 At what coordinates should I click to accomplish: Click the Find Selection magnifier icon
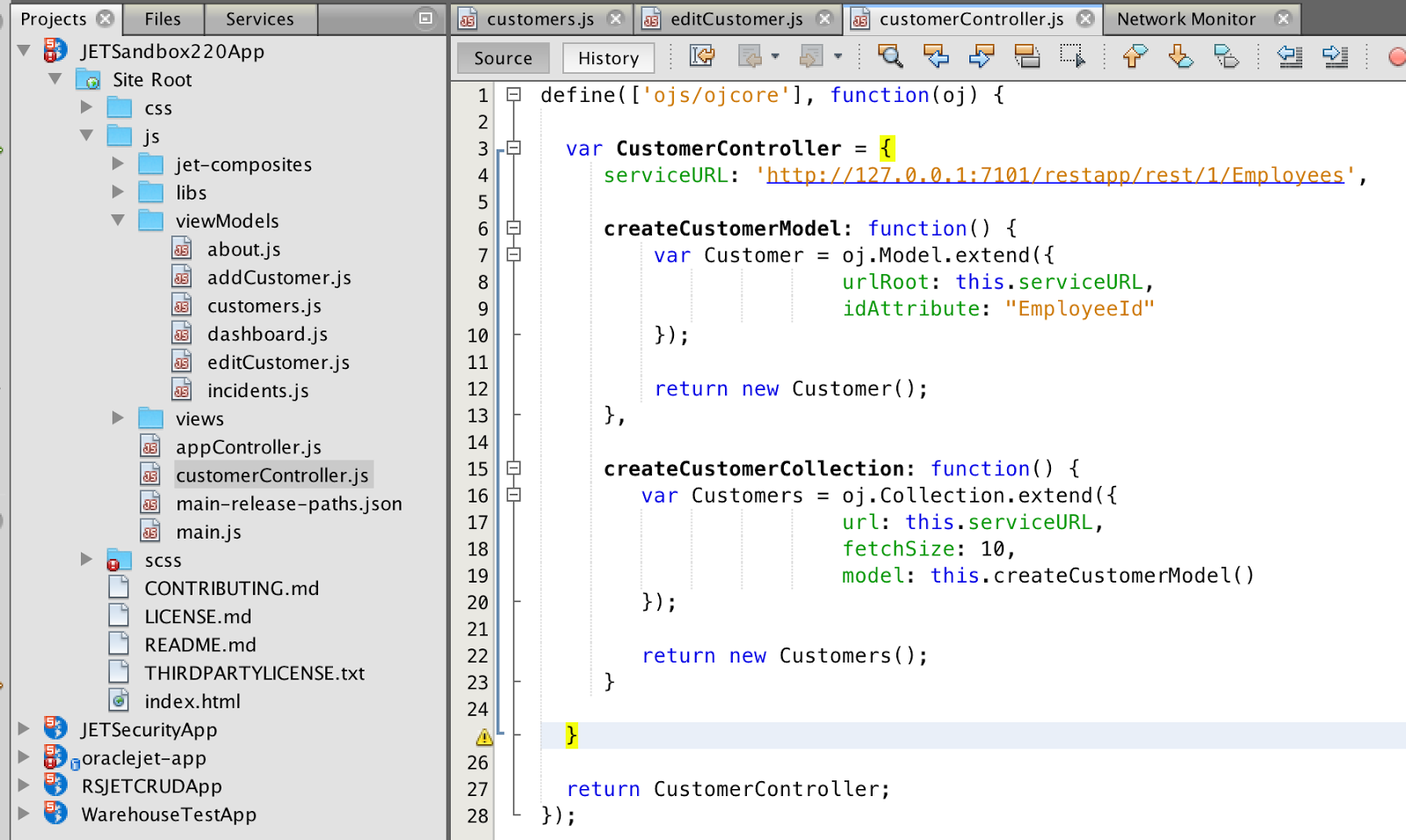[890, 57]
